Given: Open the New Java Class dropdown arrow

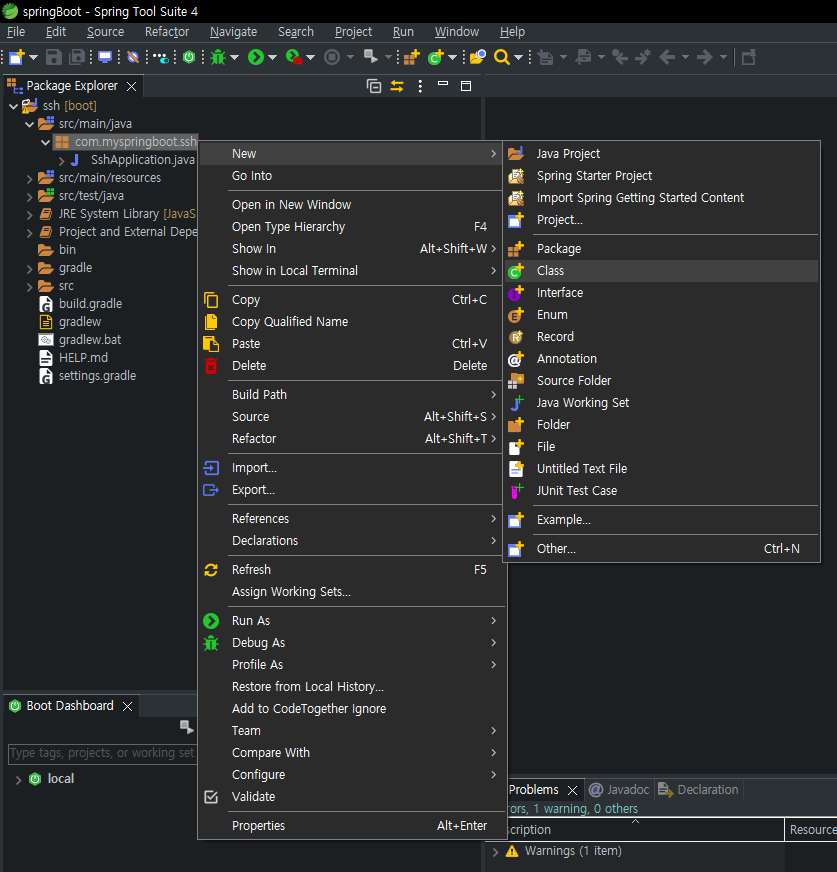Looking at the screenshot, I should click(452, 57).
